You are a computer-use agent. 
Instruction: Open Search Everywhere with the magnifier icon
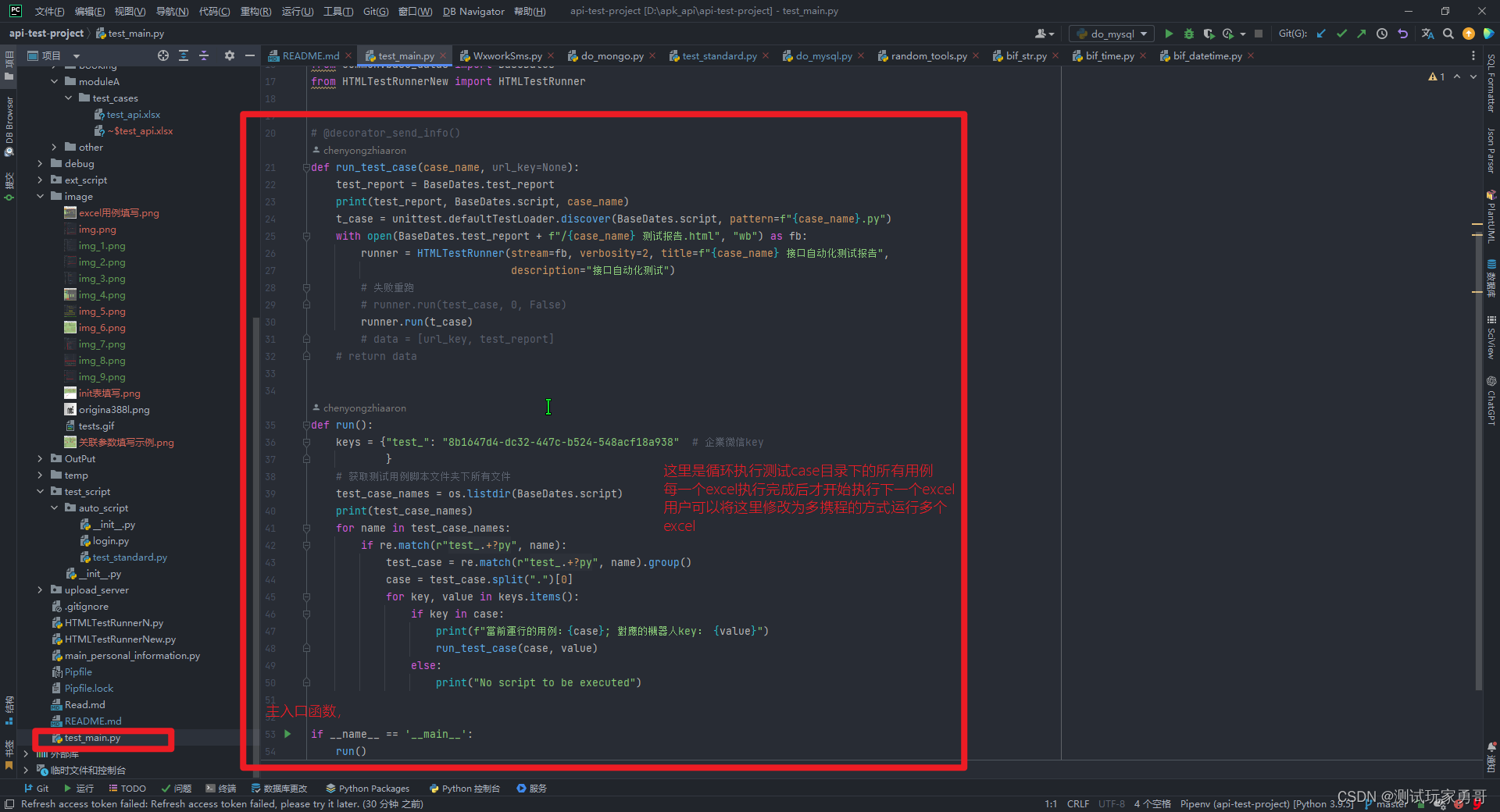point(1448,34)
